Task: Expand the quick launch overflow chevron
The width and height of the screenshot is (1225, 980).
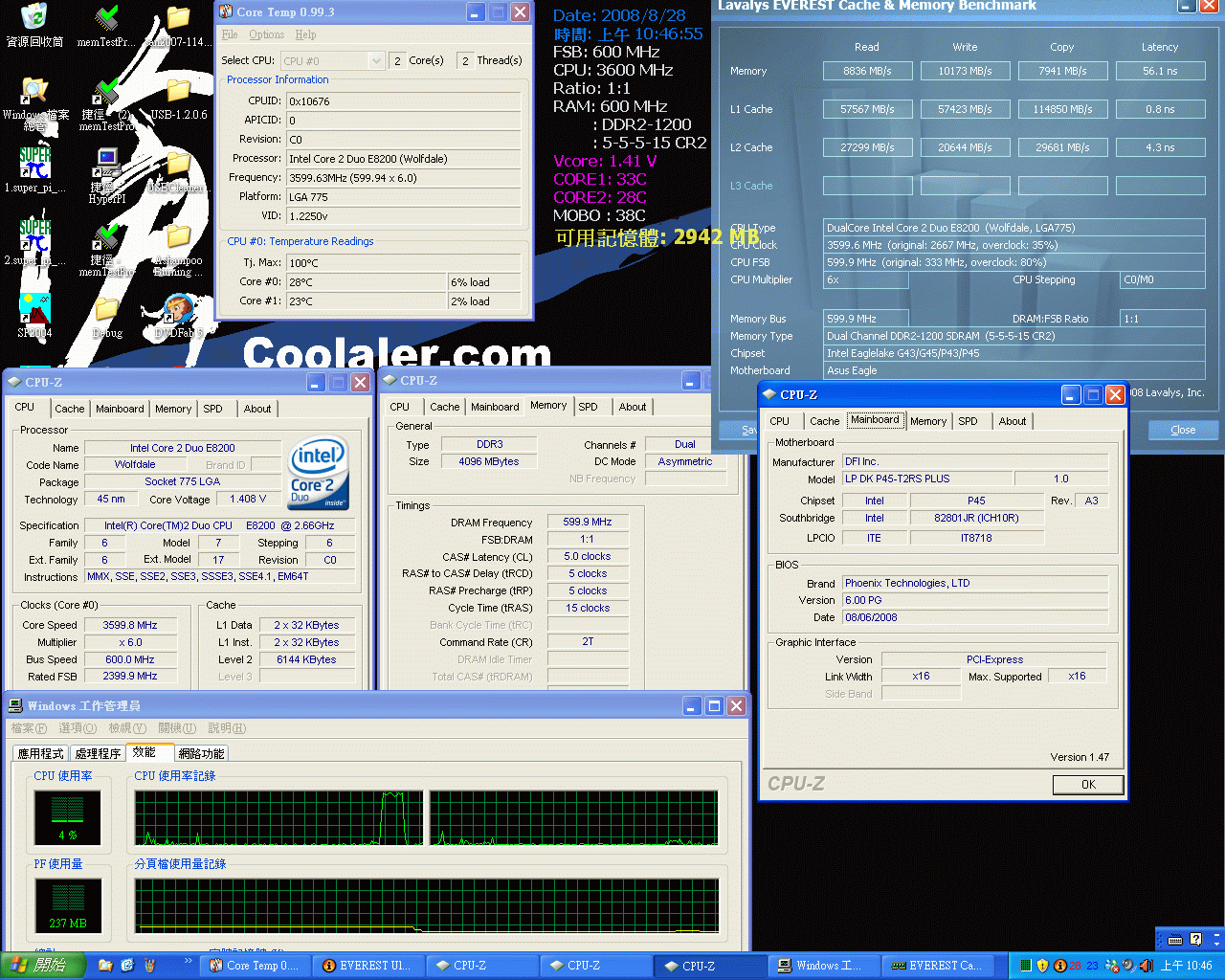Action: coord(189,961)
